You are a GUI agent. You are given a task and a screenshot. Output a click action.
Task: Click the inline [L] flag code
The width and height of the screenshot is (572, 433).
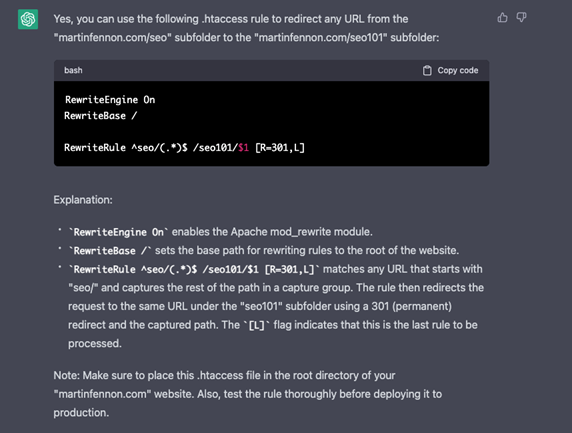tap(256, 325)
